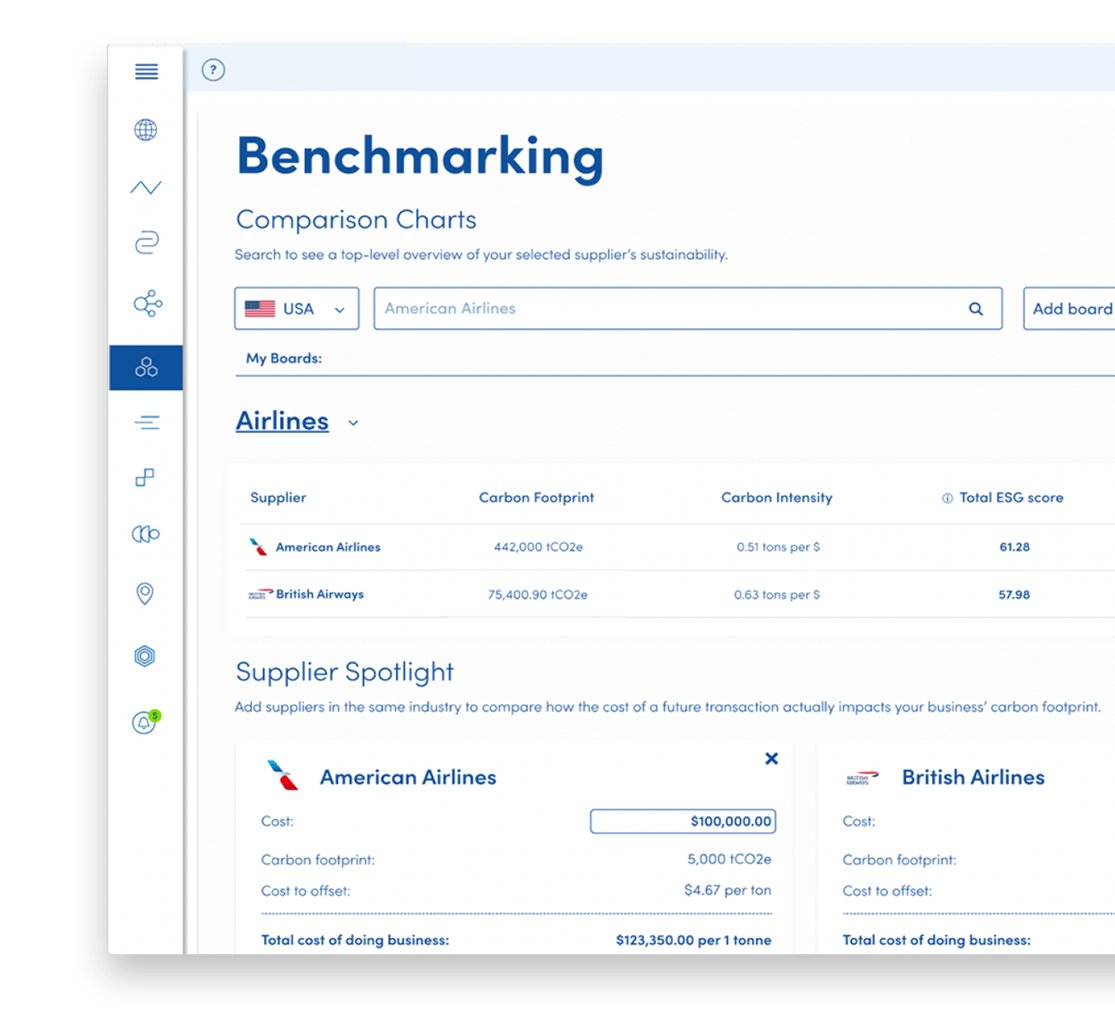The height and width of the screenshot is (1019, 1115).
Task: Open the trend line chart icon
Action: pyautogui.click(x=146, y=187)
